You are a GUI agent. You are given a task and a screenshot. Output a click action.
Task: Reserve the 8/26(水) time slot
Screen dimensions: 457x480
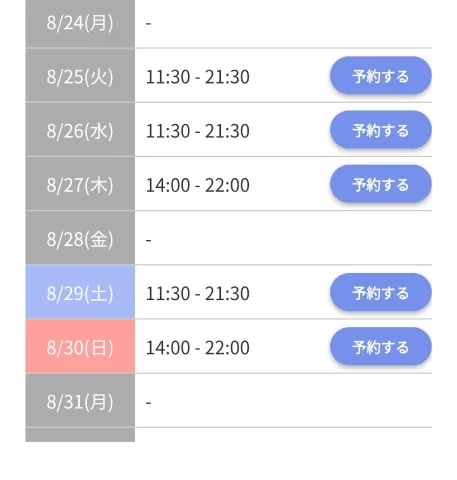(381, 130)
